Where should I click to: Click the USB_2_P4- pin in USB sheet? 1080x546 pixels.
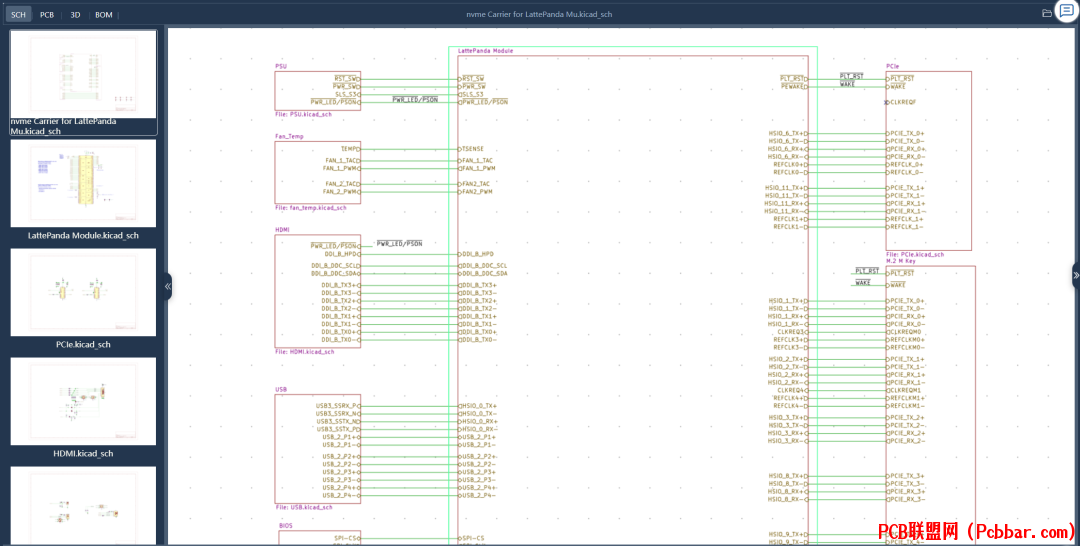[342, 495]
